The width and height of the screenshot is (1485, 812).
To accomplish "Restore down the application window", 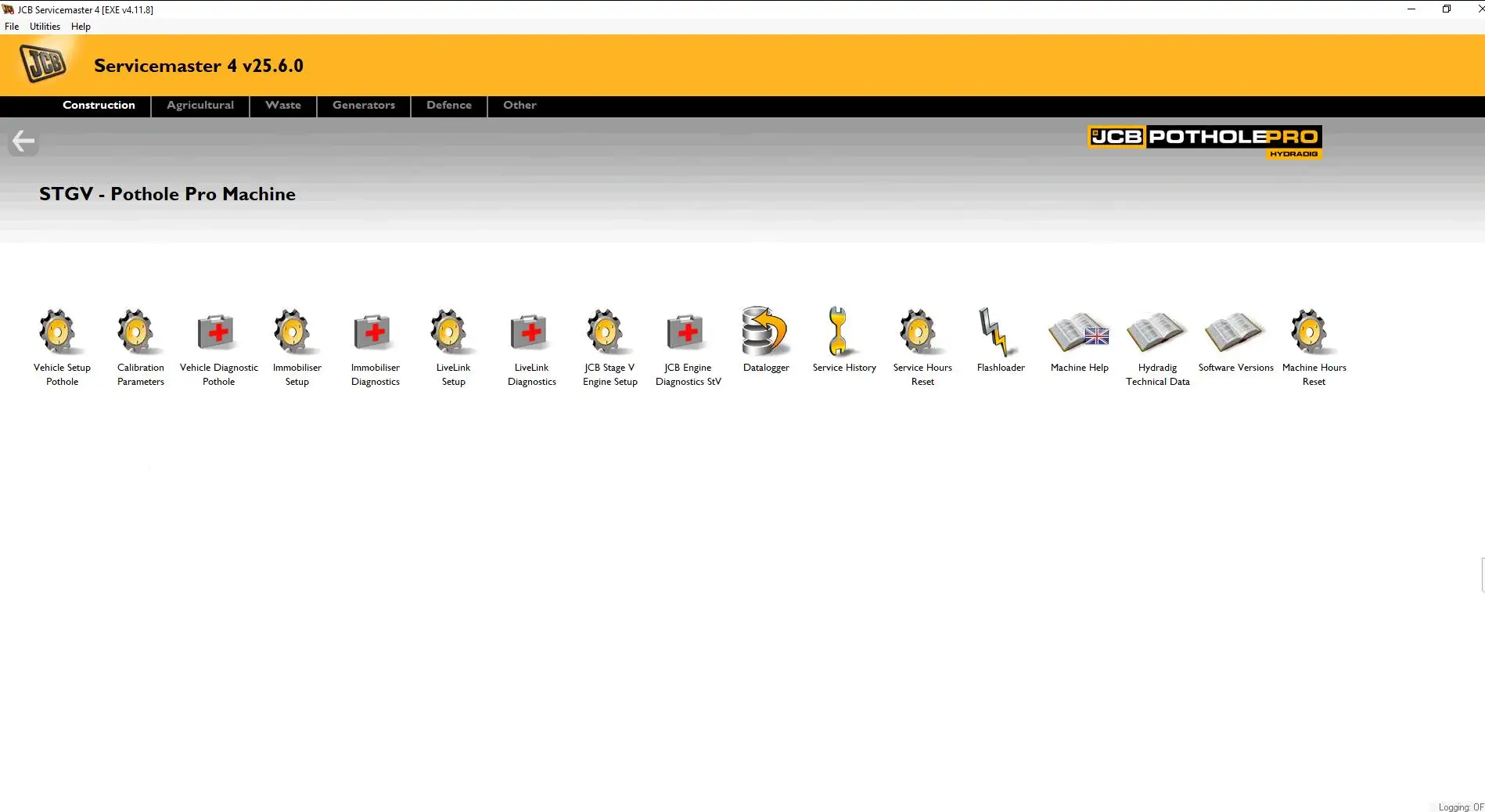I will (1447, 9).
